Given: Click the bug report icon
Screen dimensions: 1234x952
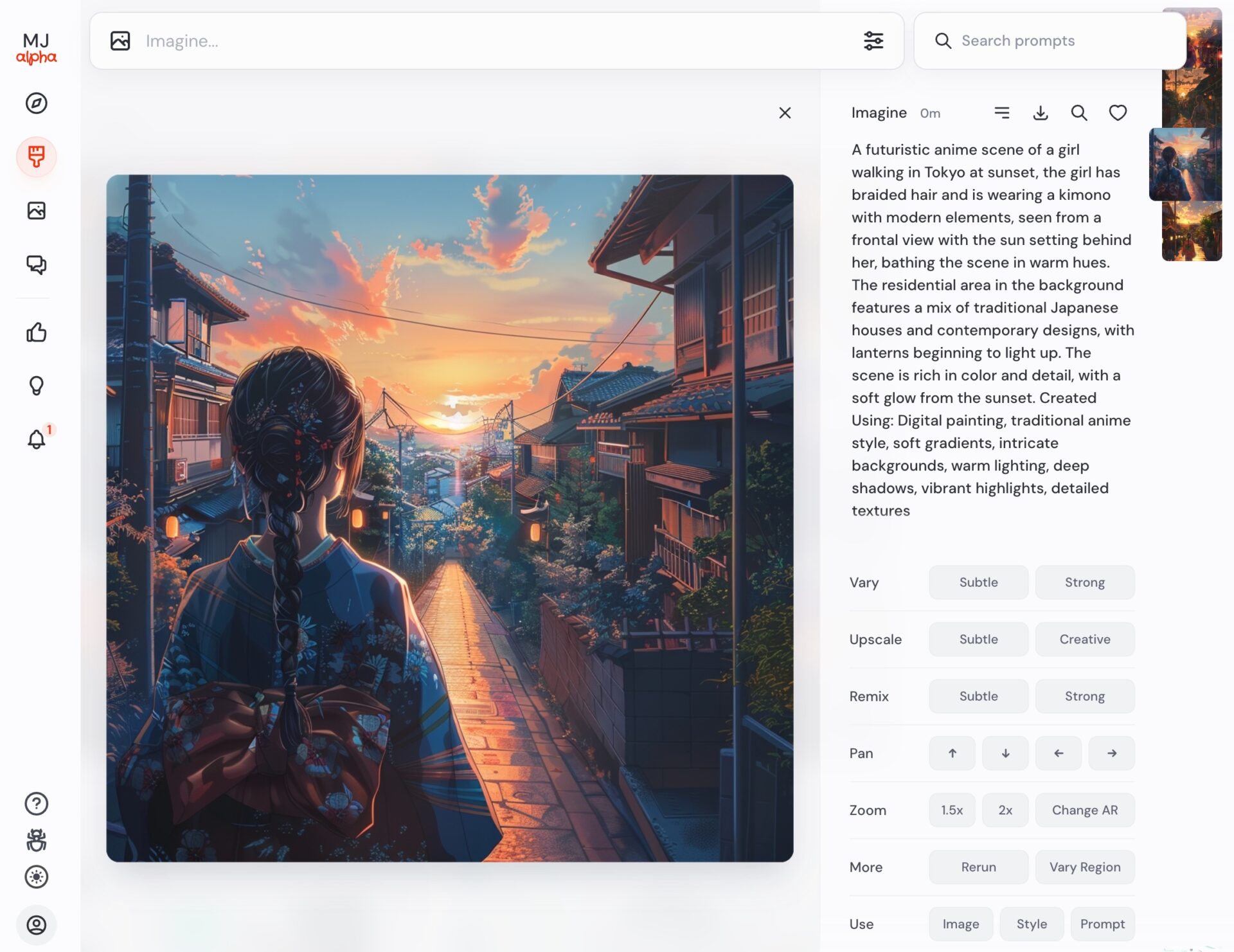Looking at the screenshot, I should 37,840.
